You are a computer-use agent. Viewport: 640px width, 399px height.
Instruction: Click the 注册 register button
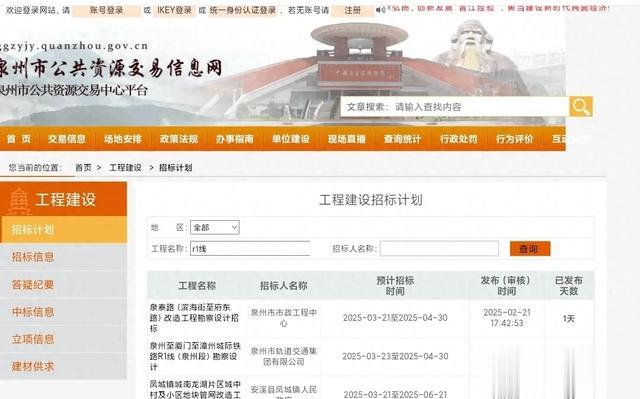[352, 10]
